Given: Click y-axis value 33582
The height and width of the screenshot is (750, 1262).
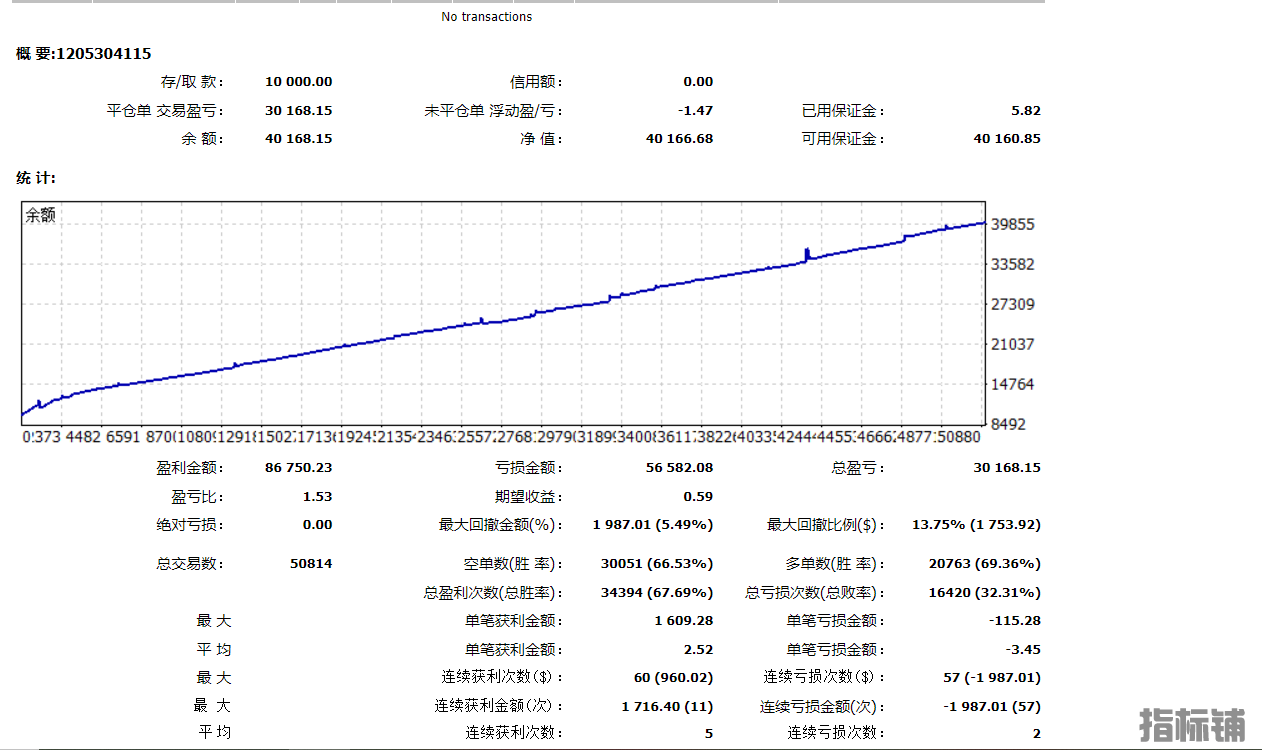Looking at the screenshot, I should (x=1013, y=265).
